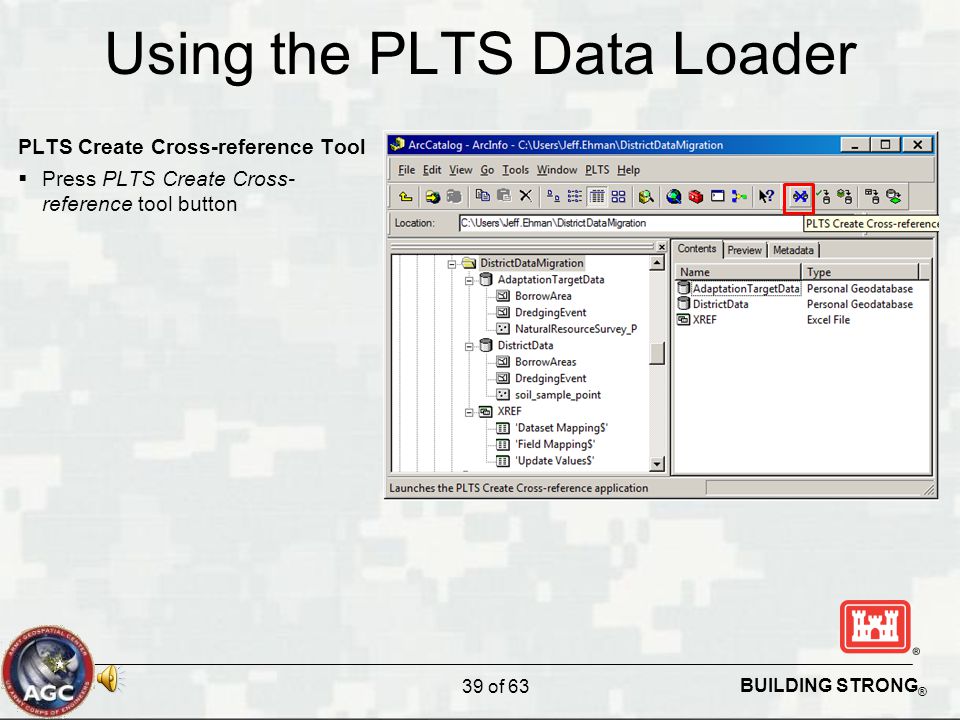The image size is (960, 720).
Task: Click PLTS icon with table and database
Action: 872,197
